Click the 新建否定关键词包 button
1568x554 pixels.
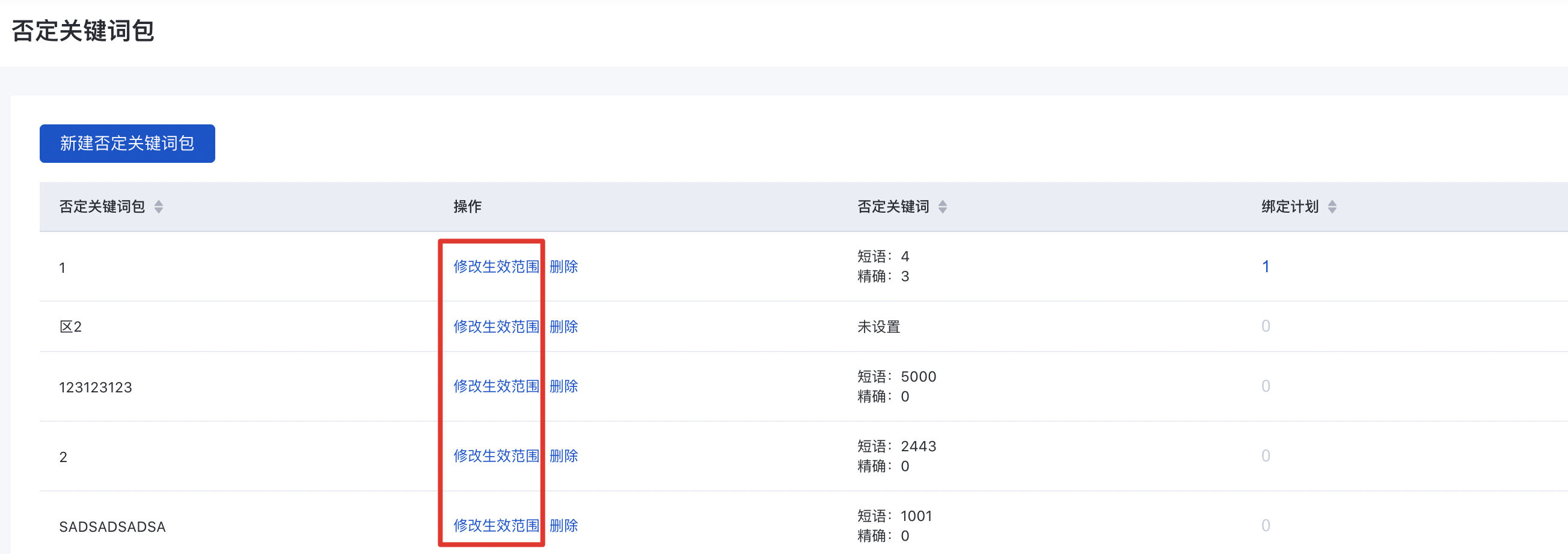click(x=127, y=144)
